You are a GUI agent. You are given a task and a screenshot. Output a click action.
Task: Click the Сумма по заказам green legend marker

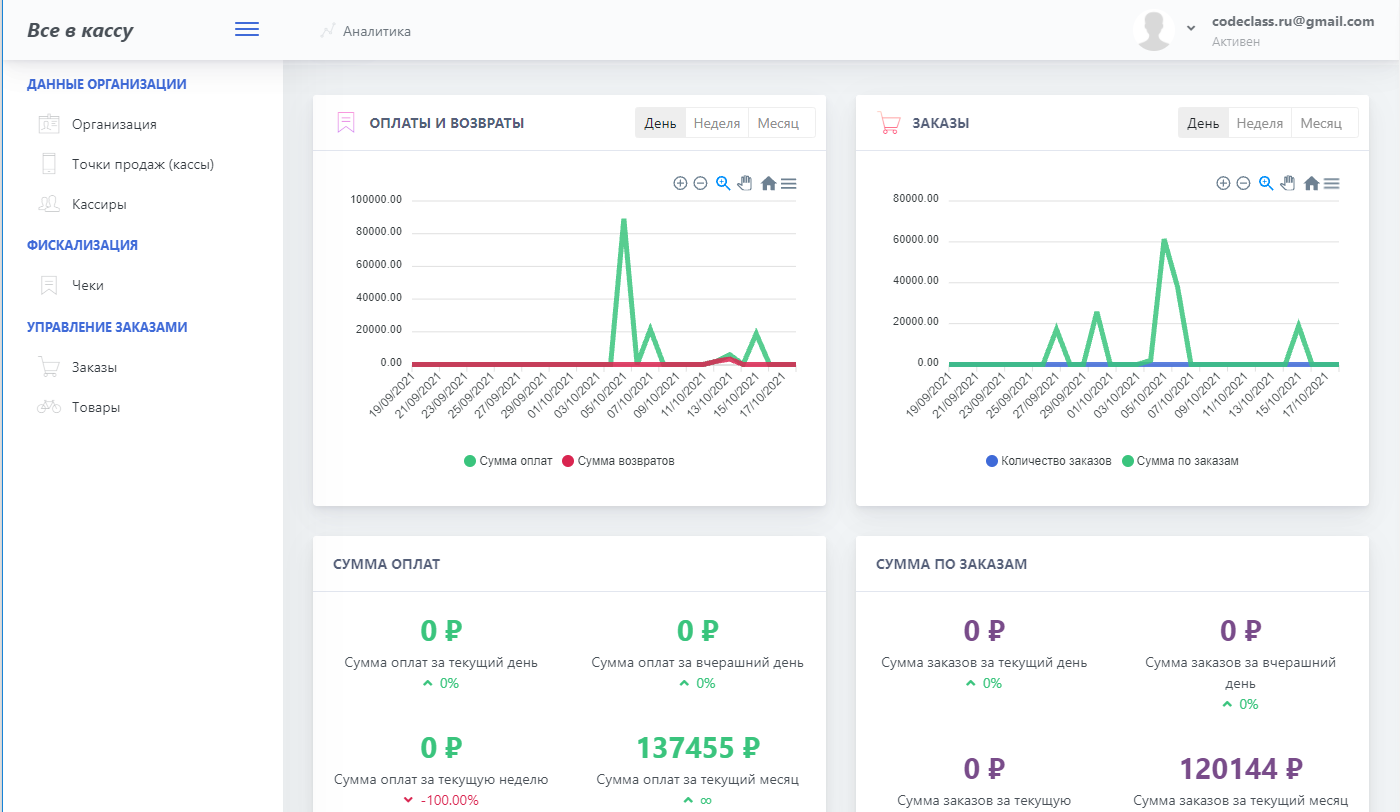[1128, 461]
